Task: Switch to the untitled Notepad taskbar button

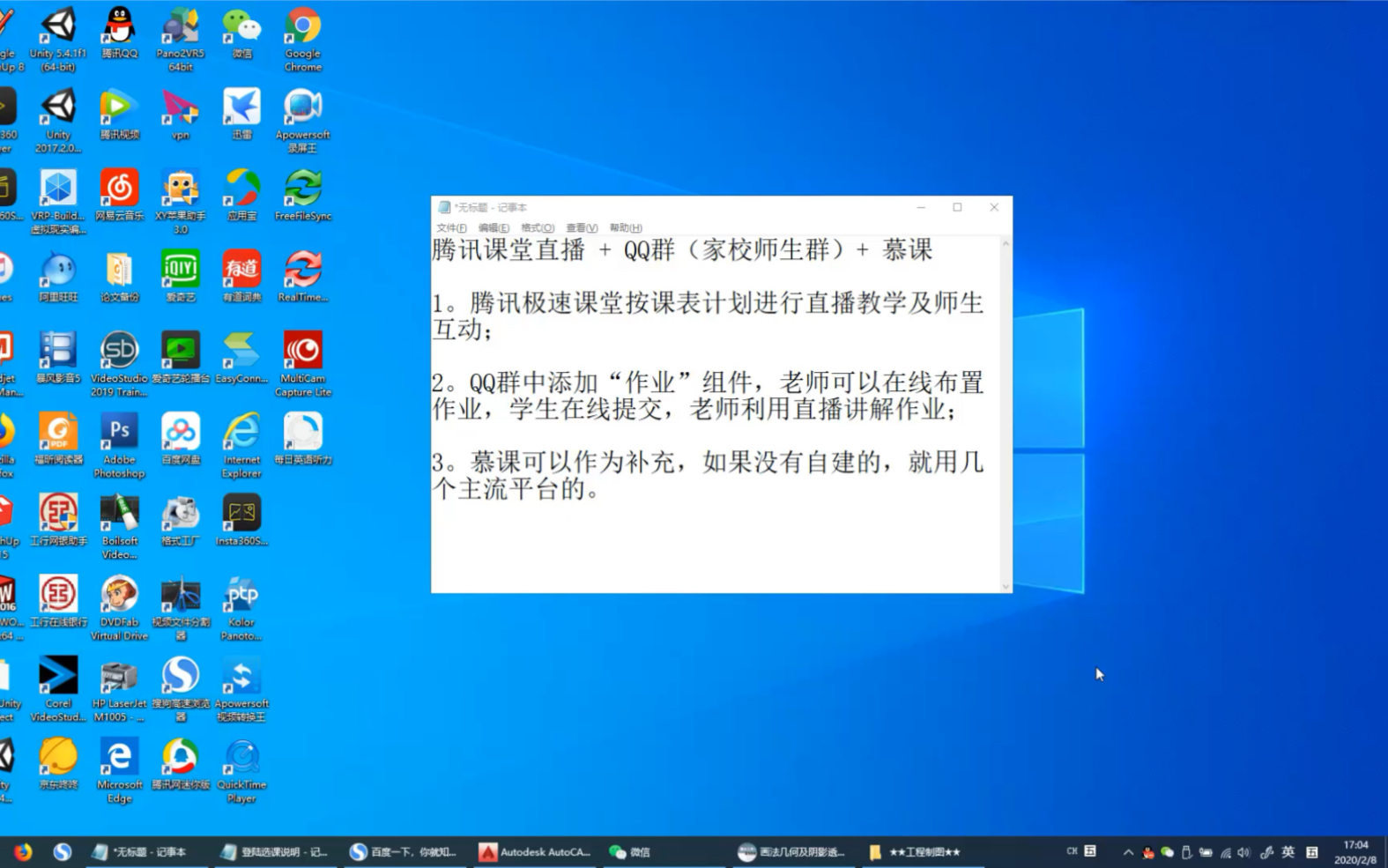Action: tap(146, 852)
